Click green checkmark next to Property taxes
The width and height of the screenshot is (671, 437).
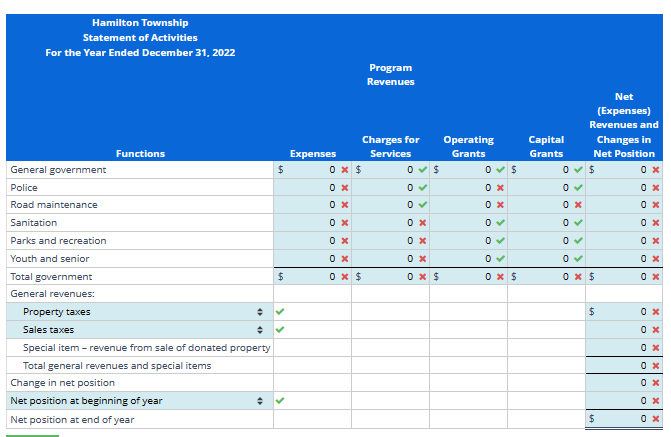click(280, 312)
